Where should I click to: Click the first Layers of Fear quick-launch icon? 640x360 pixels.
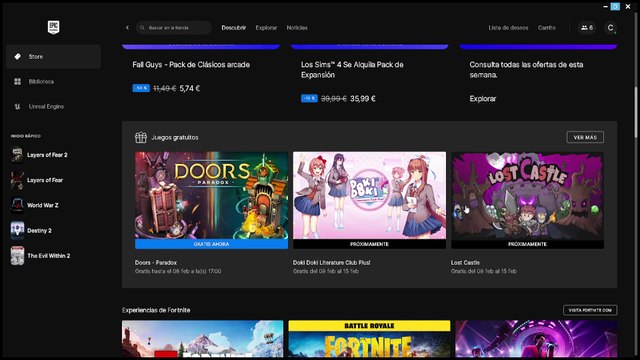coord(17,180)
